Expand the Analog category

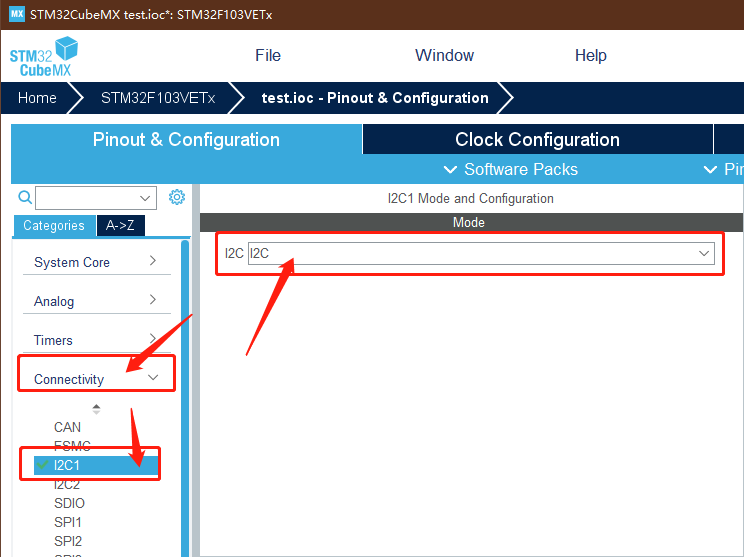[x=96, y=301]
